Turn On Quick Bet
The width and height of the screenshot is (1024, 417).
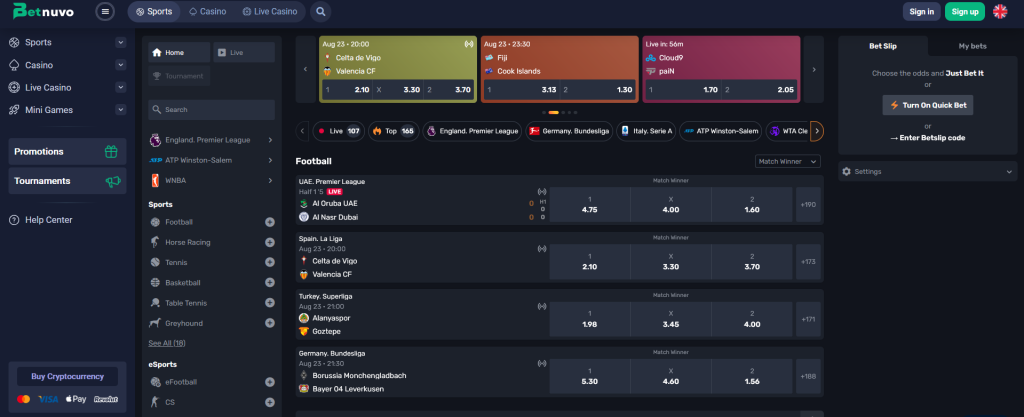(927, 105)
